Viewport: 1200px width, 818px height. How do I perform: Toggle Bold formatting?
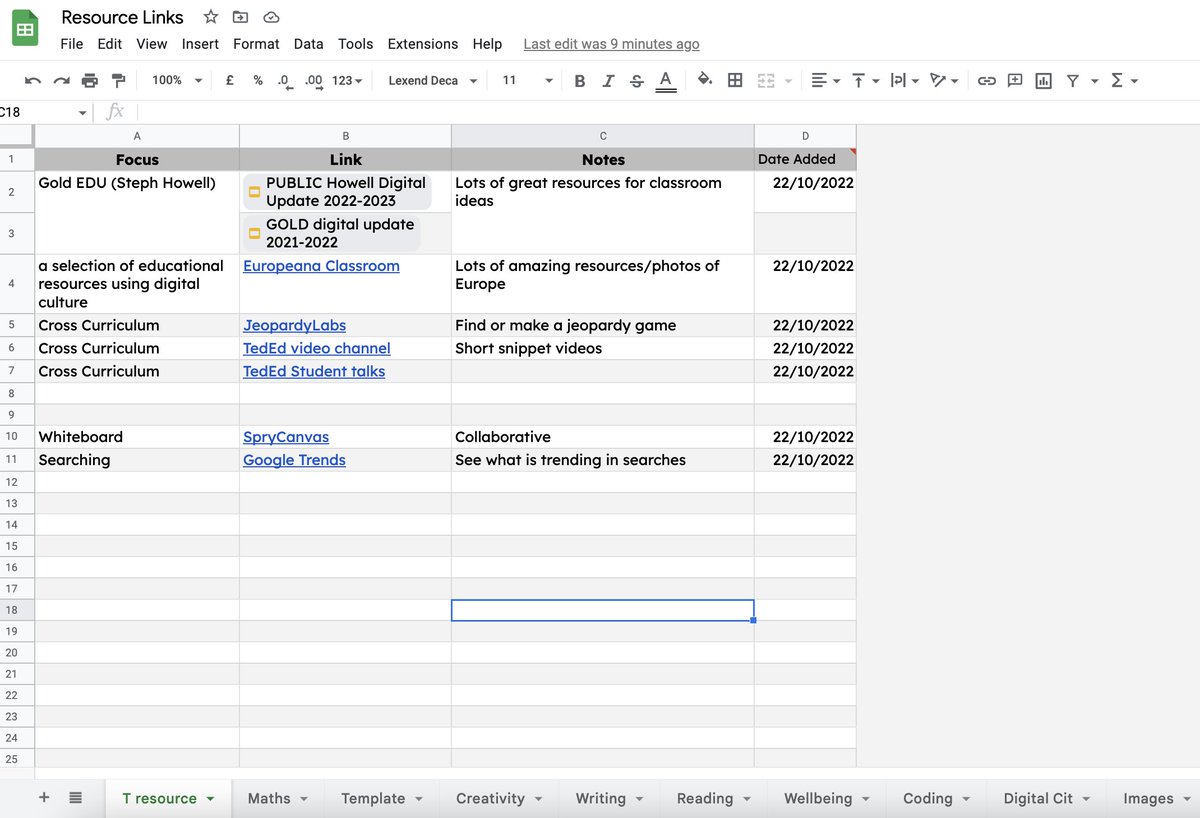point(580,81)
